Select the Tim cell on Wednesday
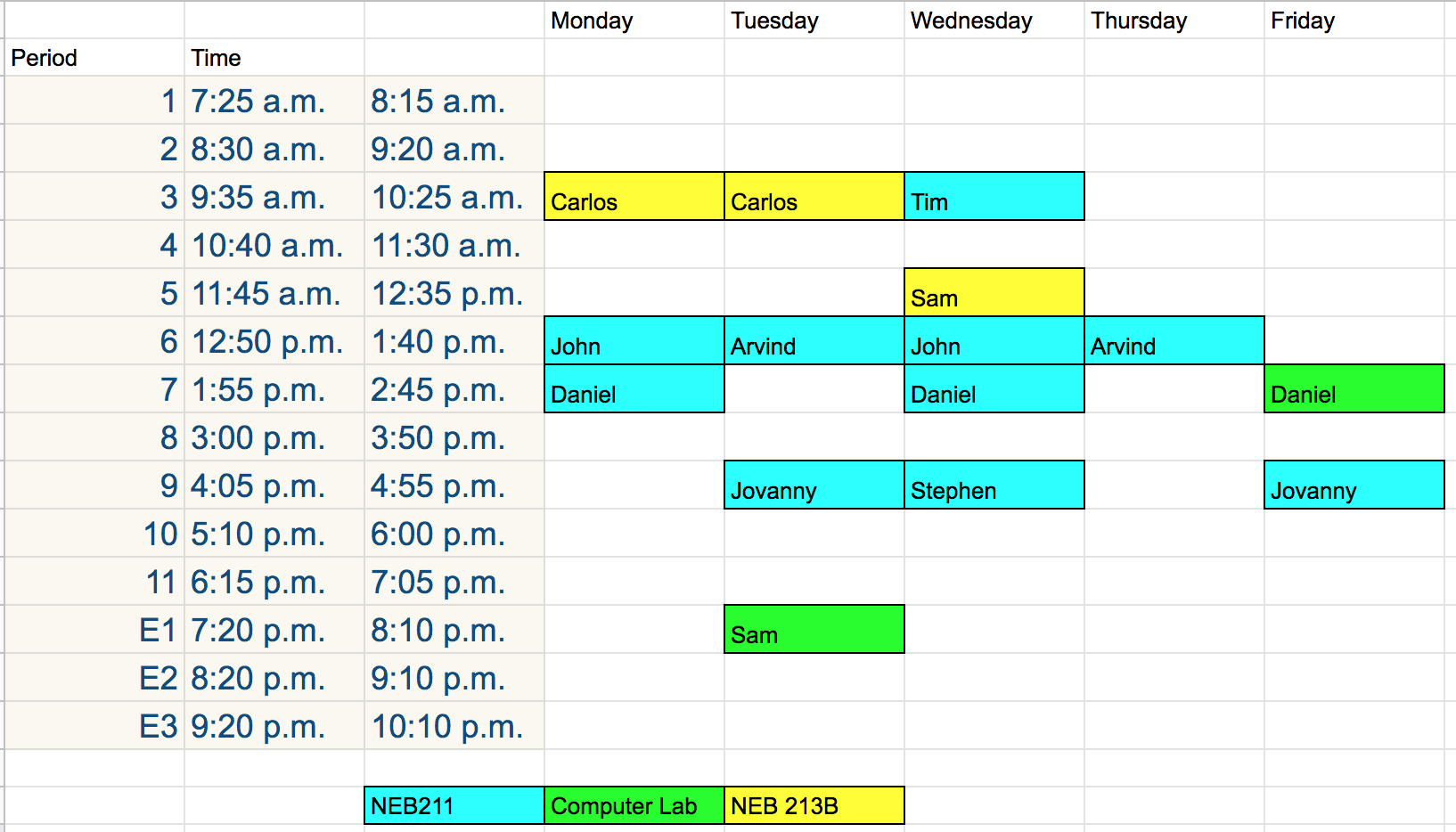The width and height of the screenshot is (1456, 832). point(994,196)
